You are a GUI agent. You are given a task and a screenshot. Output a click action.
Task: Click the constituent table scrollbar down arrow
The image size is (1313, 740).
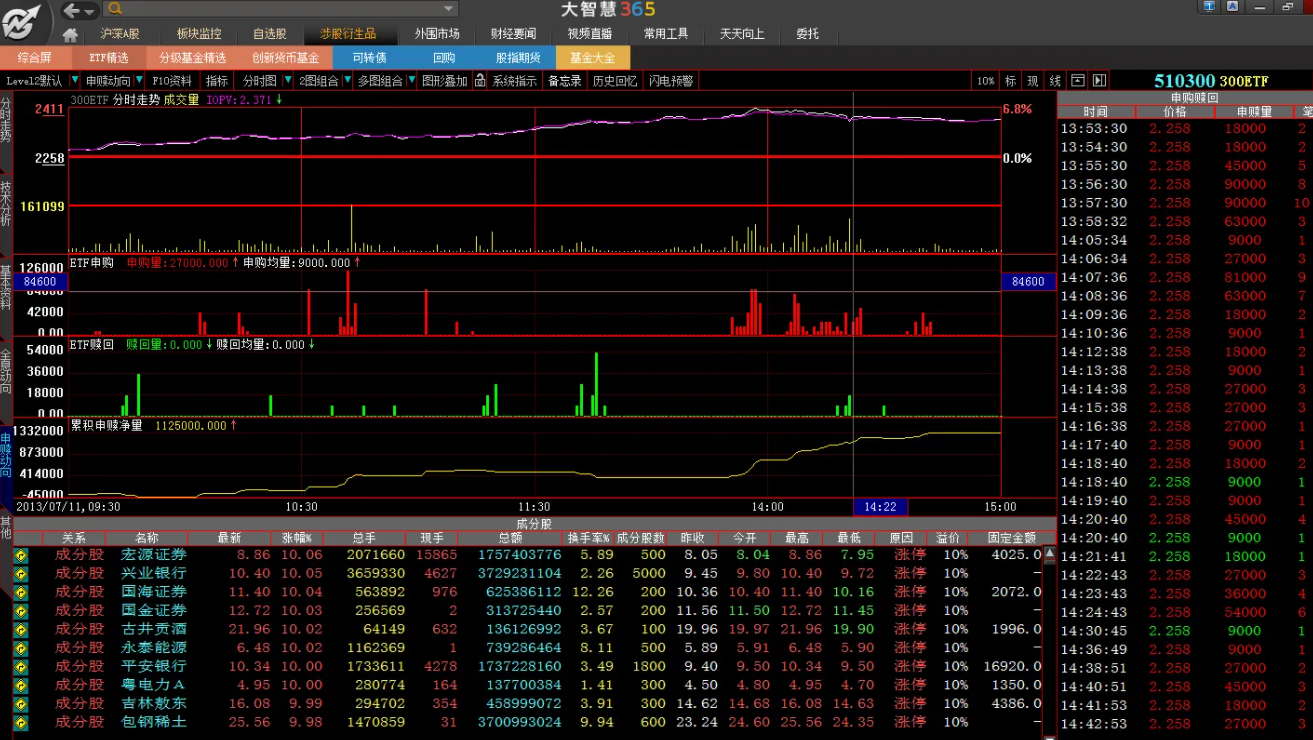1049,732
